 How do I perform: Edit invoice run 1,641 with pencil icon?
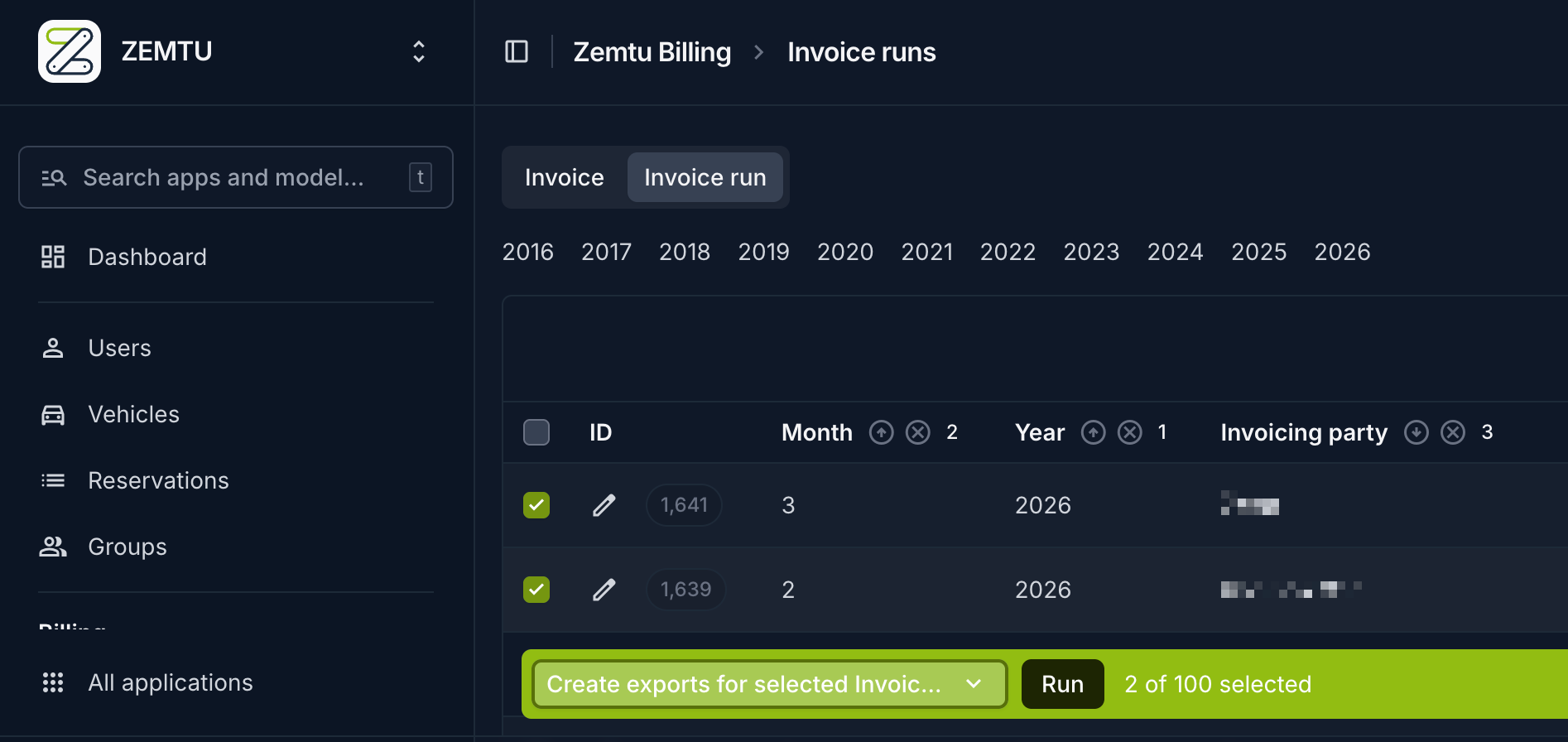click(x=604, y=505)
